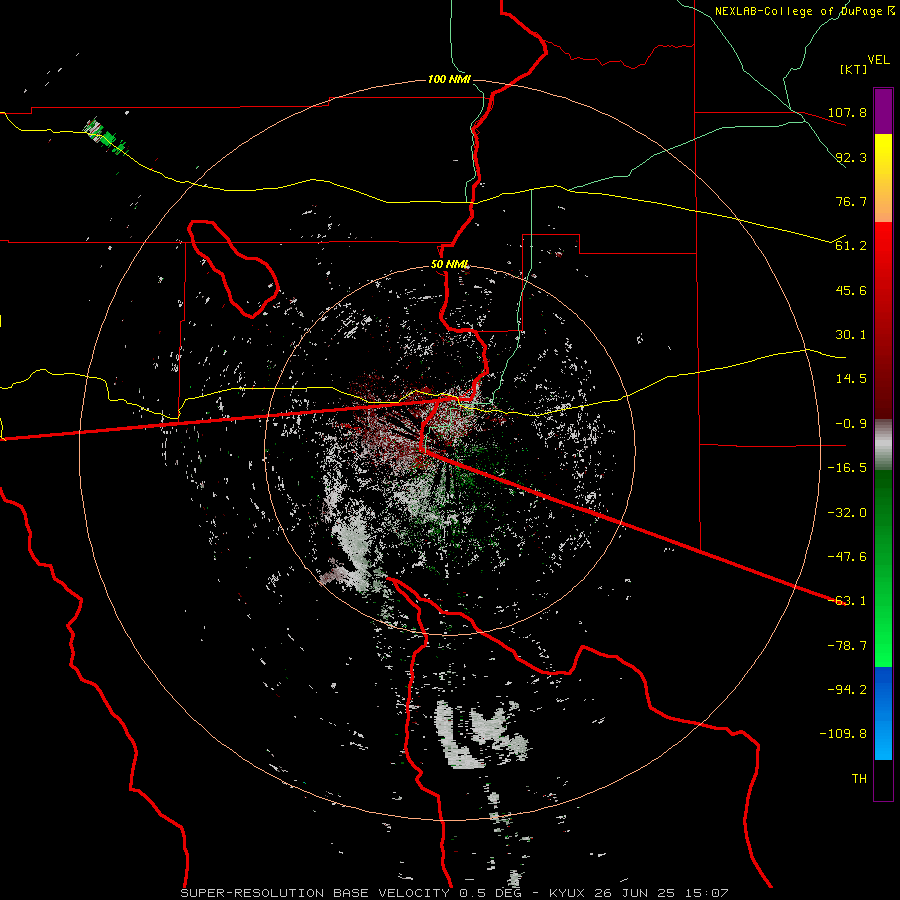Click the -78.7 value on the velocity scale
900x900 pixels.
847,646
